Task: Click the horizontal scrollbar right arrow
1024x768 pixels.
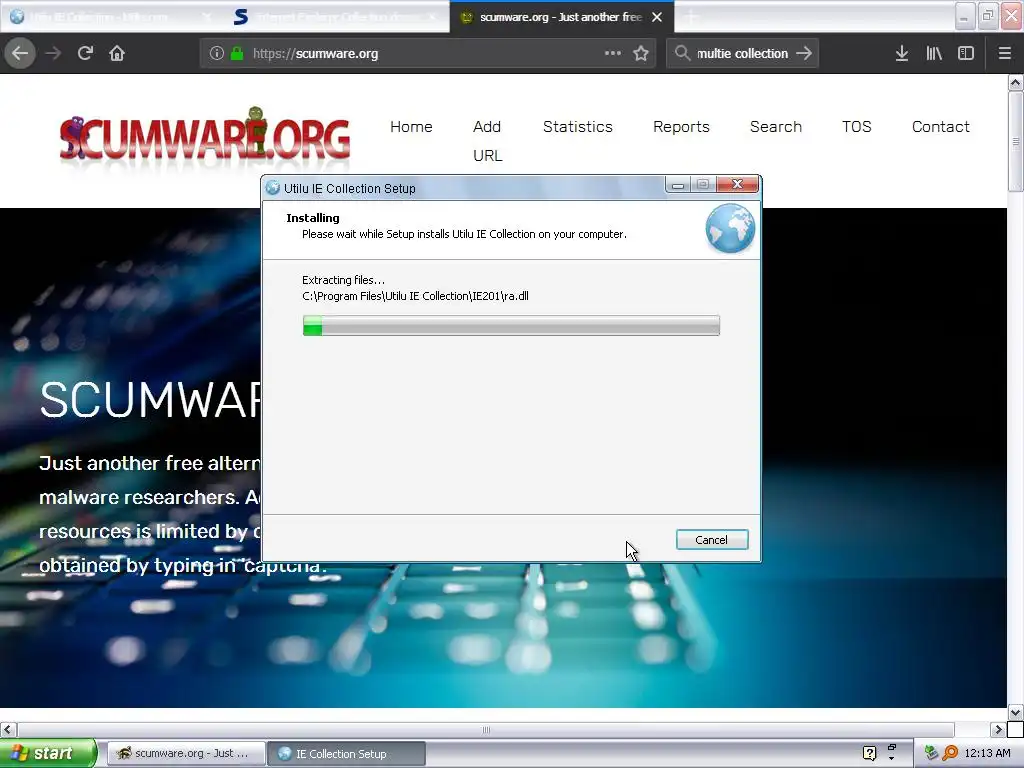Action: (998, 729)
